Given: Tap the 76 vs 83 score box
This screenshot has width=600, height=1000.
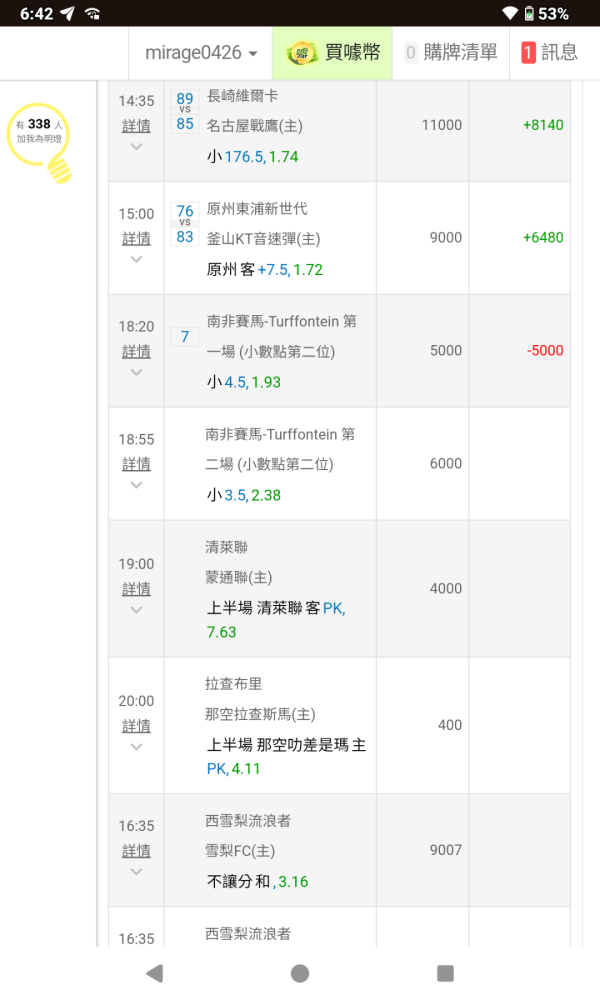Looking at the screenshot, I should (185, 224).
